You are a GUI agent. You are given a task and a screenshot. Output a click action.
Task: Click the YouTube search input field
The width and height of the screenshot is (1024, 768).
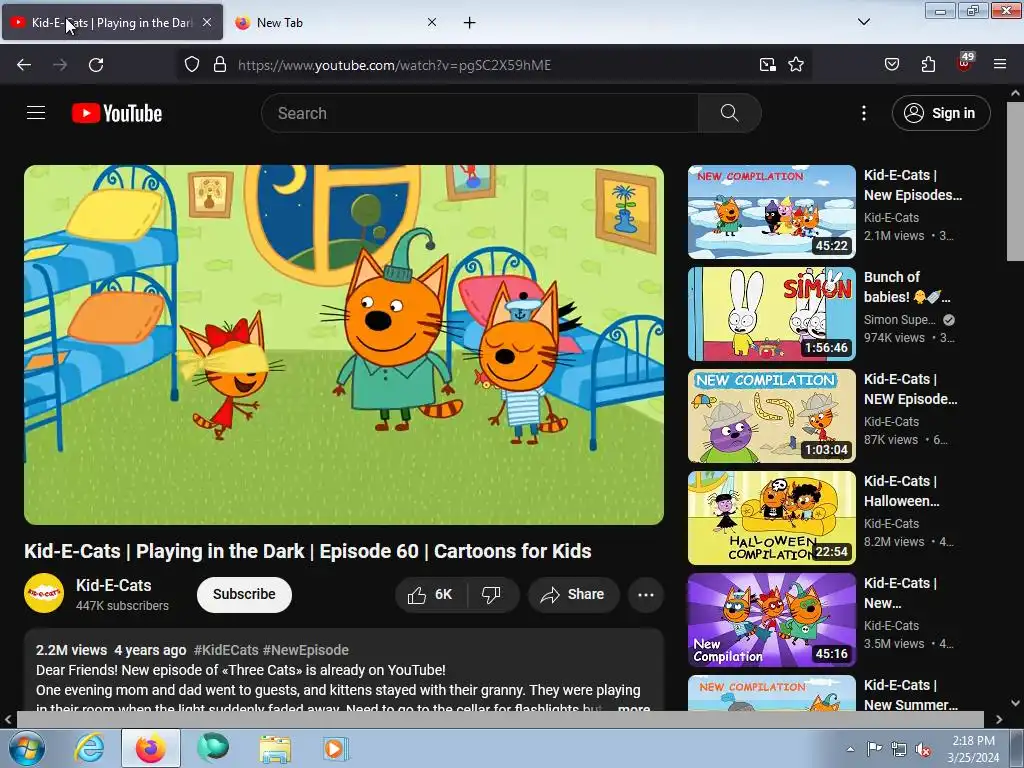pyautogui.click(x=480, y=113)
